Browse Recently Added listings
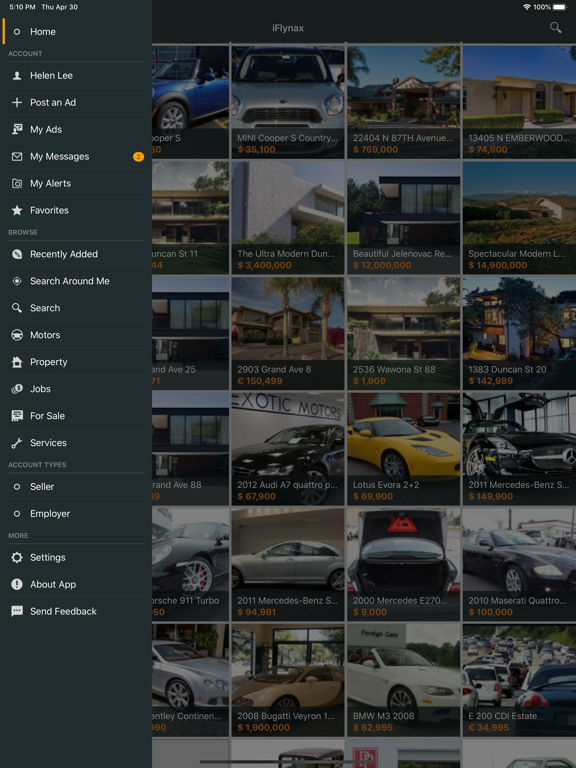This screenshot has height=768, width=576. point(76,254)
